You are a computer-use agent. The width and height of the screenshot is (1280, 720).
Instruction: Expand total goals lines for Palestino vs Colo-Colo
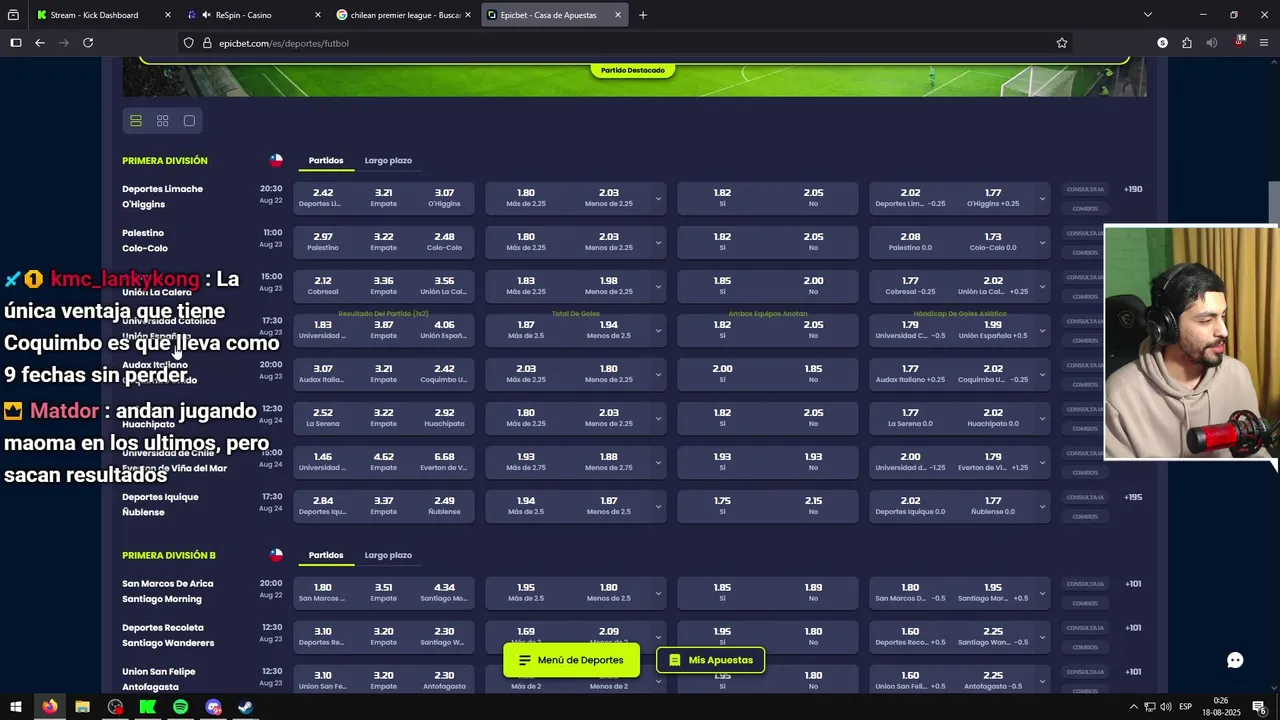click(658, 242)
